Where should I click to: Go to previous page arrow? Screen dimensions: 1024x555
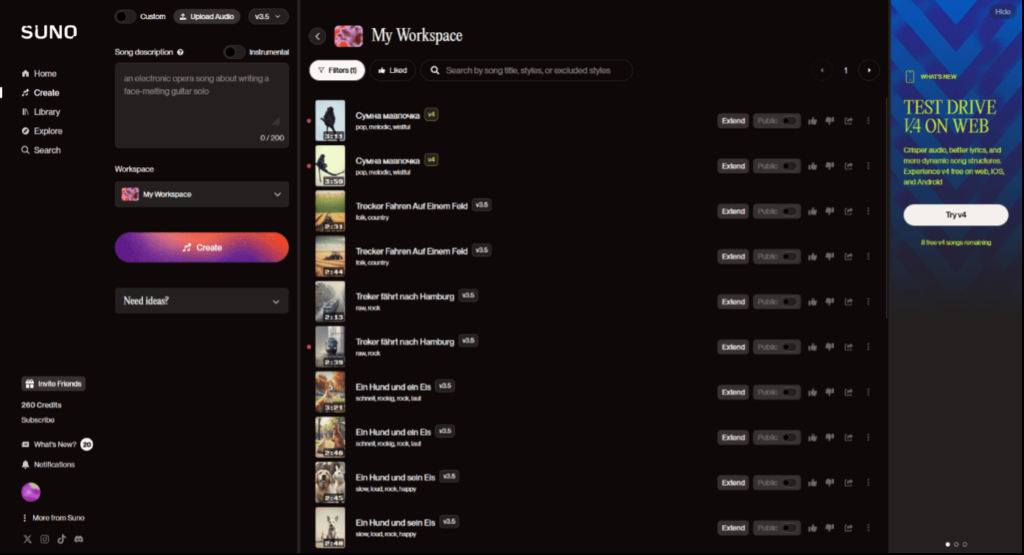pos(822,71)
